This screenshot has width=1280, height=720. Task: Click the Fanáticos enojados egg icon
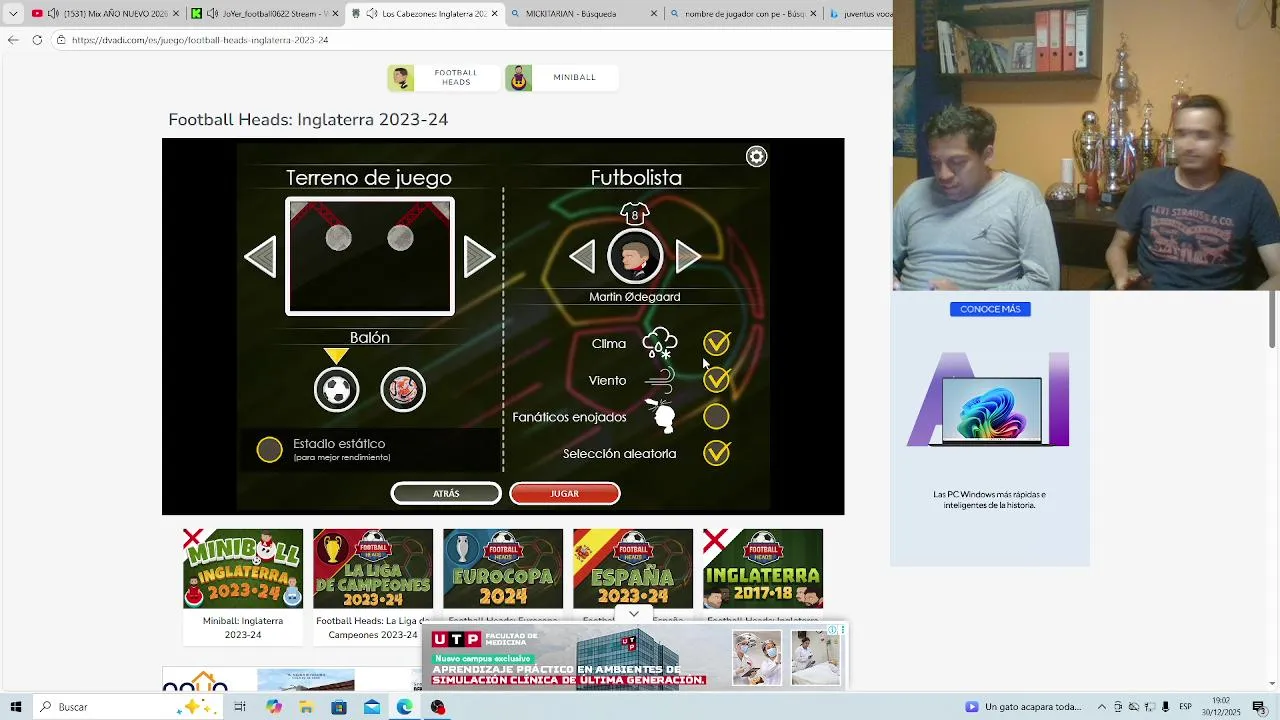661,416
